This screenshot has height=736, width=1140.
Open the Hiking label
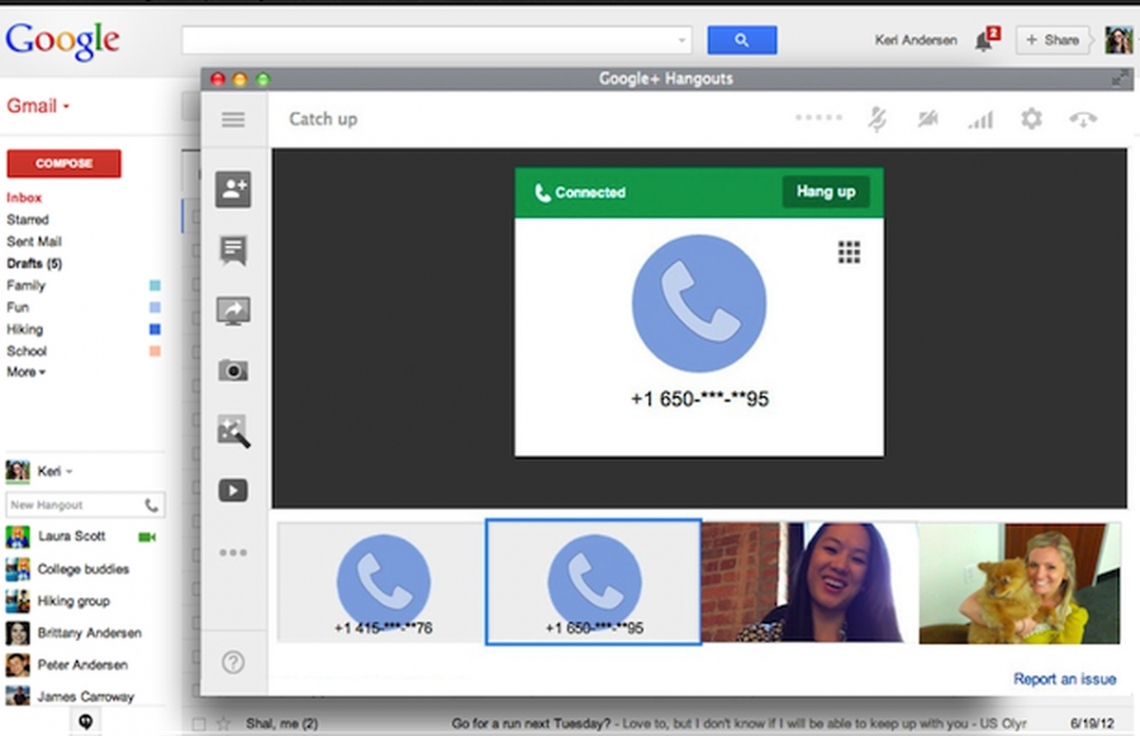pyautogui.click(x=25, y=329)
